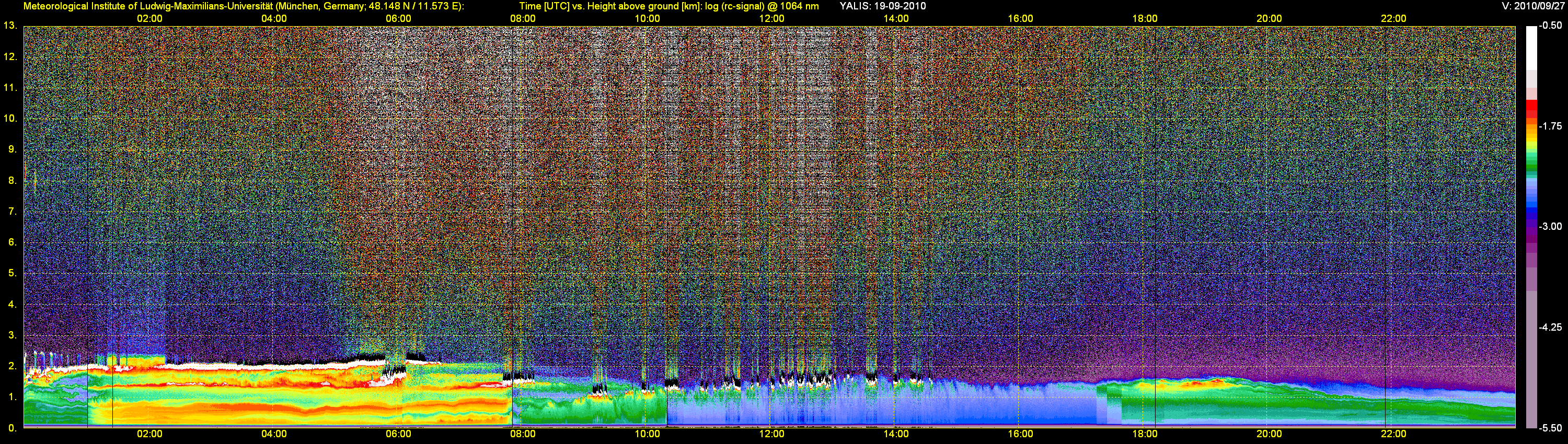Click the 1. height axis label
The width and height of the screenshot is (1568, 444).
(x=13, y=397)
